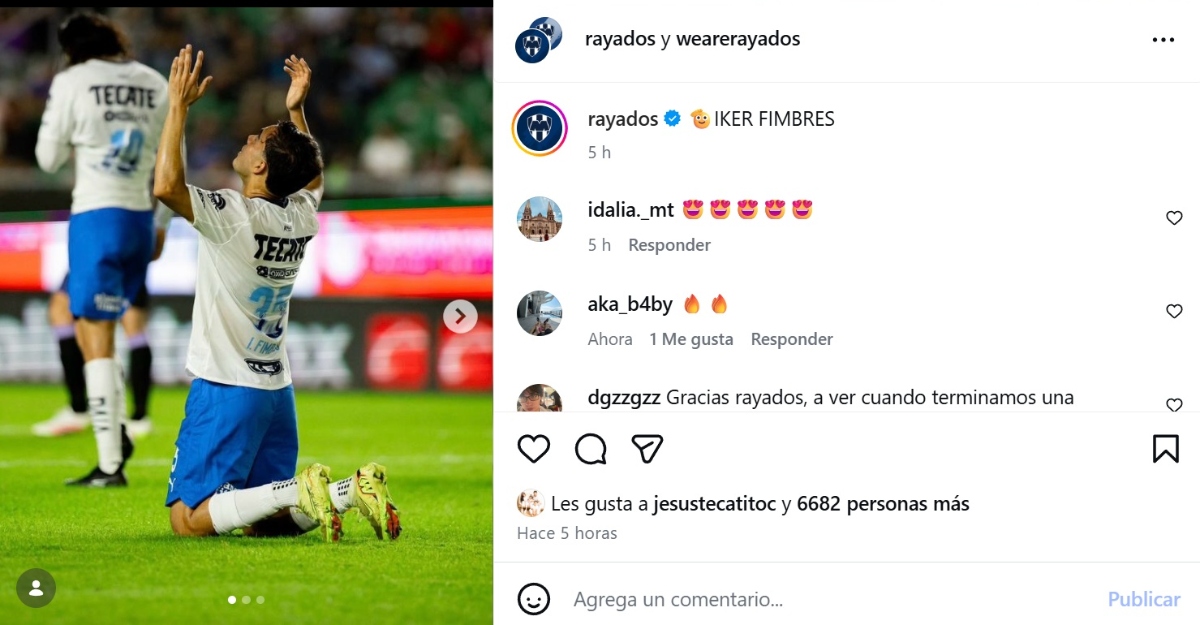Reply to aka_b4by's comment
This screenshot has height=625, width=1200.
[792, 339]
